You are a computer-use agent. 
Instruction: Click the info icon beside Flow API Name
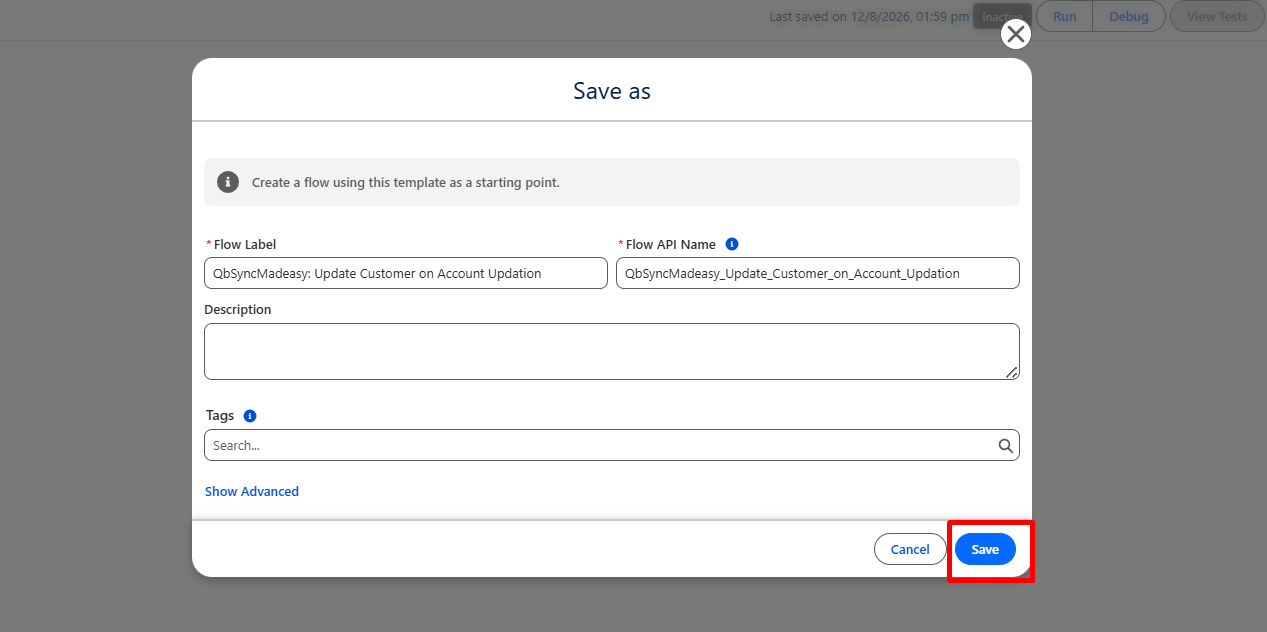click(x=732, y=244)
